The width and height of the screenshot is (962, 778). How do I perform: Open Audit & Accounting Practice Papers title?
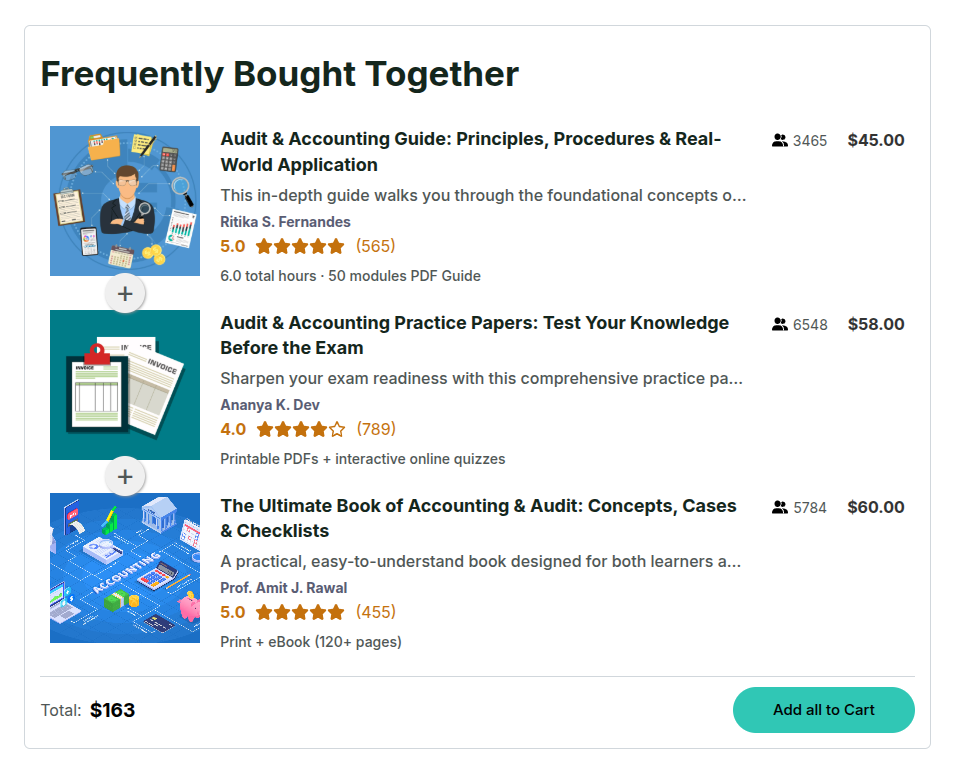(x=474, y=335)
